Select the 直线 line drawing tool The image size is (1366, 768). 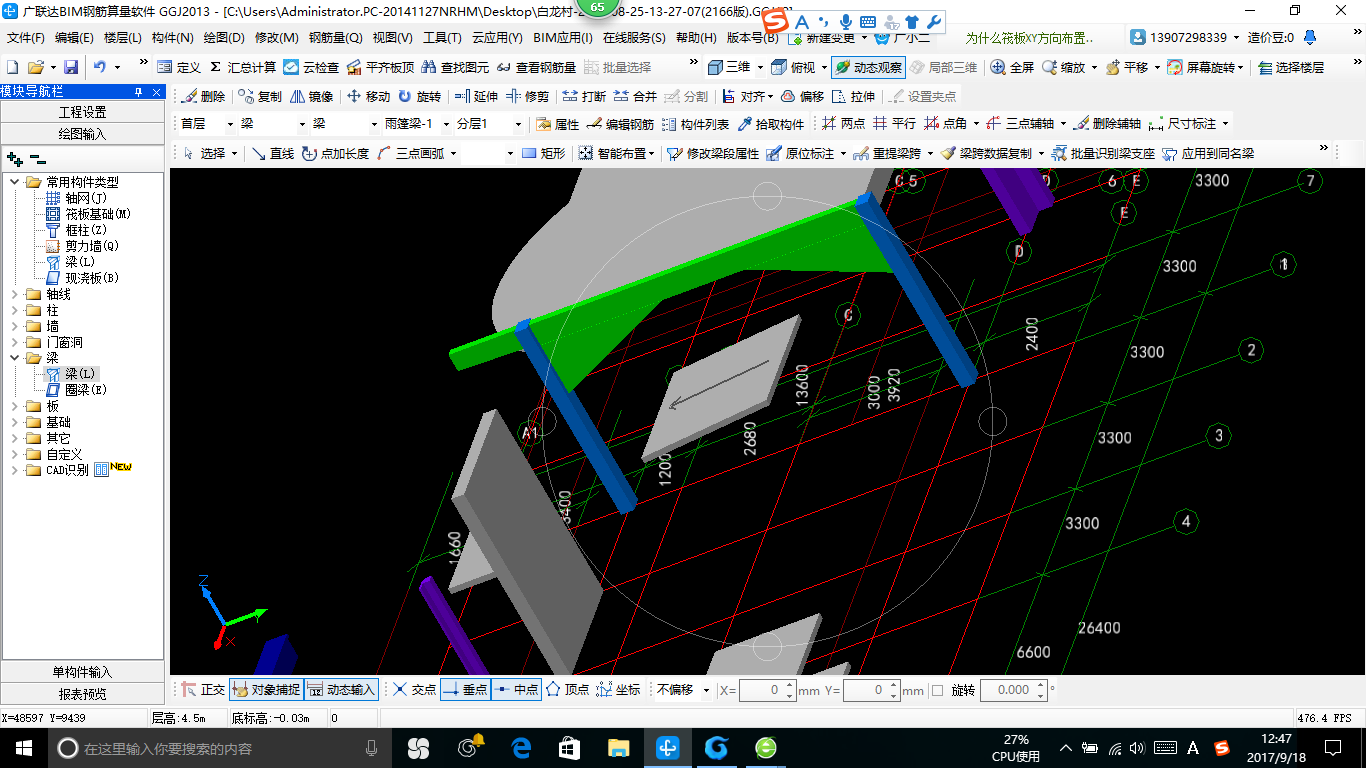272,153
